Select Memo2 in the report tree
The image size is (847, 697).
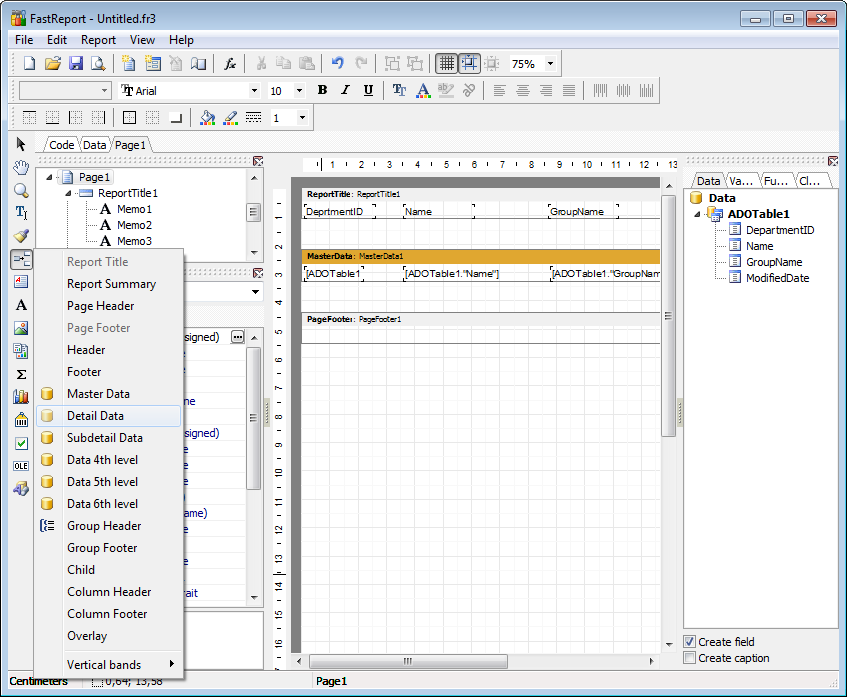coord(135,225)
